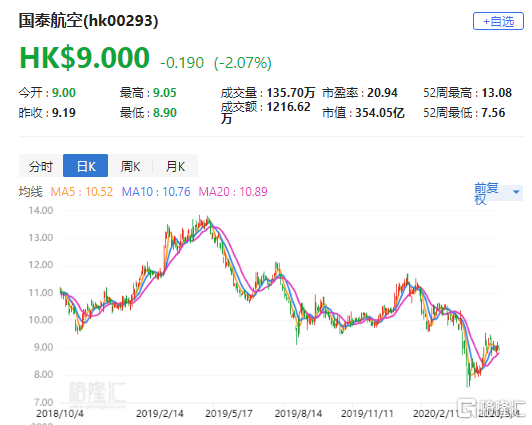Open the 前复权 adjustment dropdown
Image resolution: width=532 pixels, height=425 pixels.
498,193
